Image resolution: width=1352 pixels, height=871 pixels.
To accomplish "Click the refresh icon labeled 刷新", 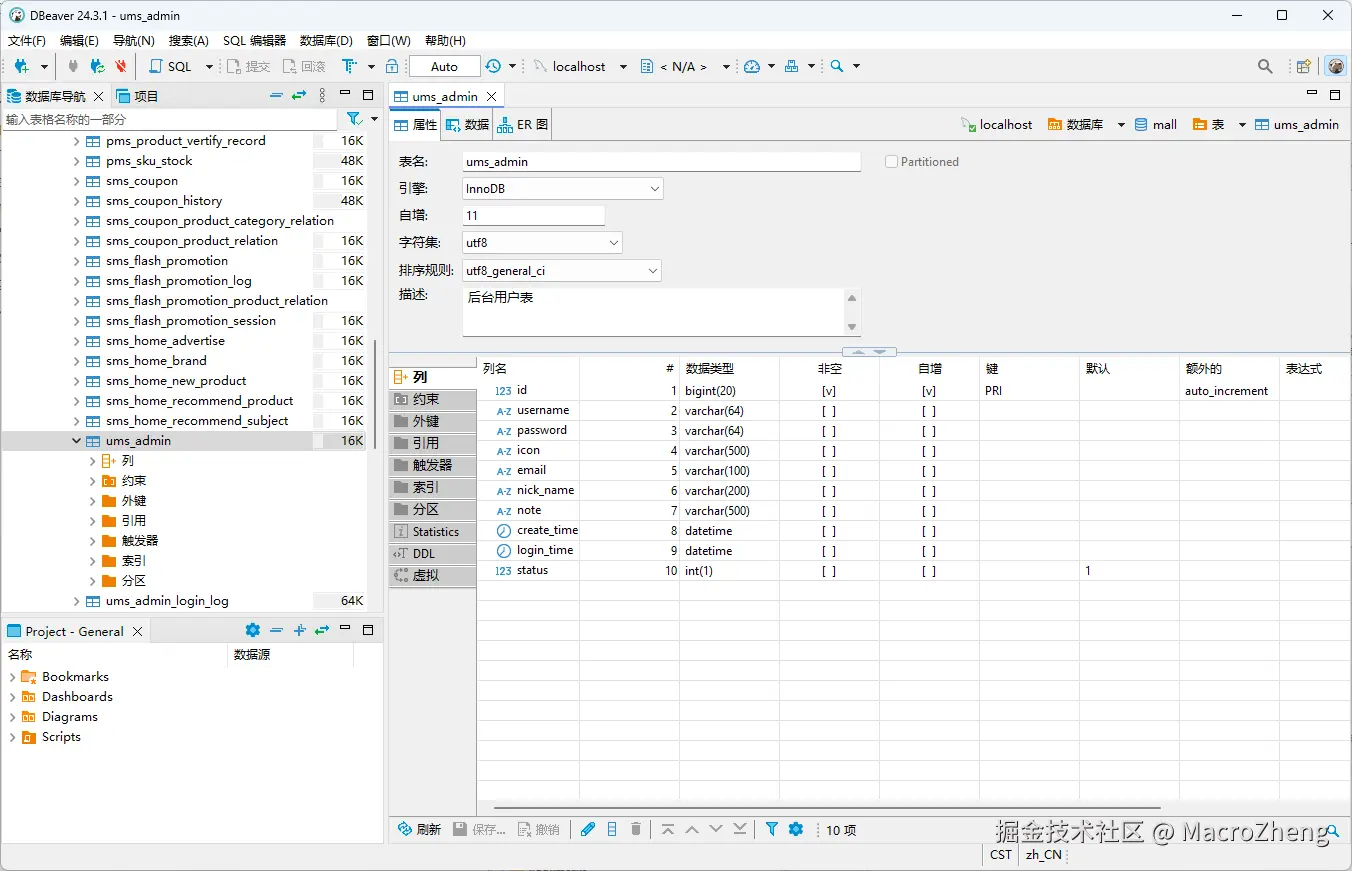I will [x=419, y=829].
